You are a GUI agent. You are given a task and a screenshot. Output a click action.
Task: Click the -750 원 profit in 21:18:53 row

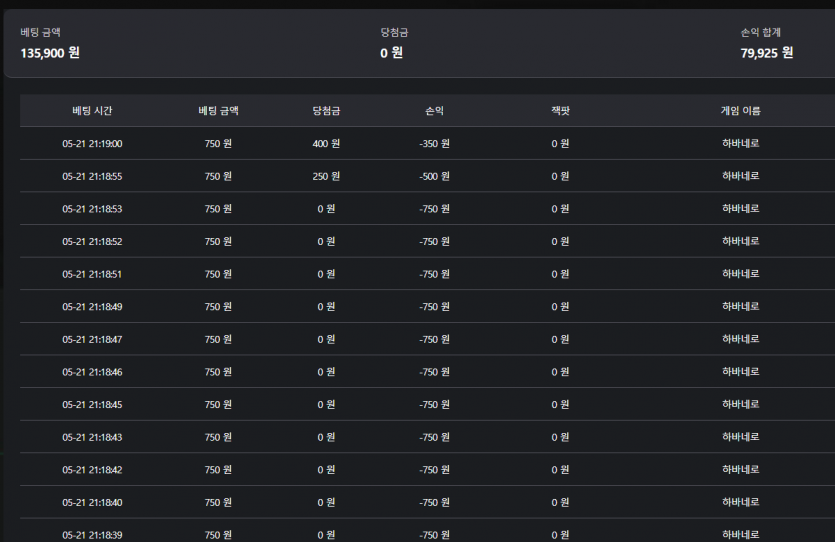(x=434, y=209)
